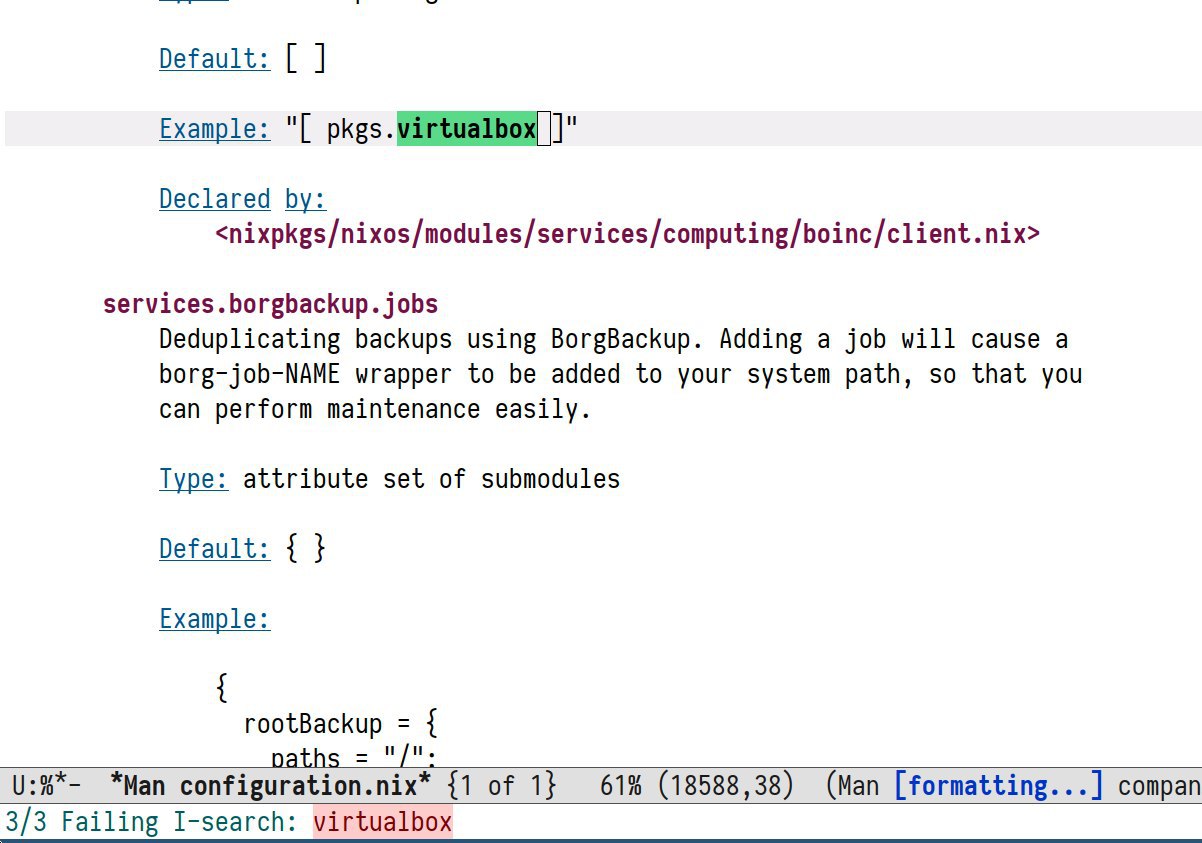Image resolution: width=1202 pixels, height=843 pixels.
Task: Click "attribute set of submodules" text
Action: (431, 479)
